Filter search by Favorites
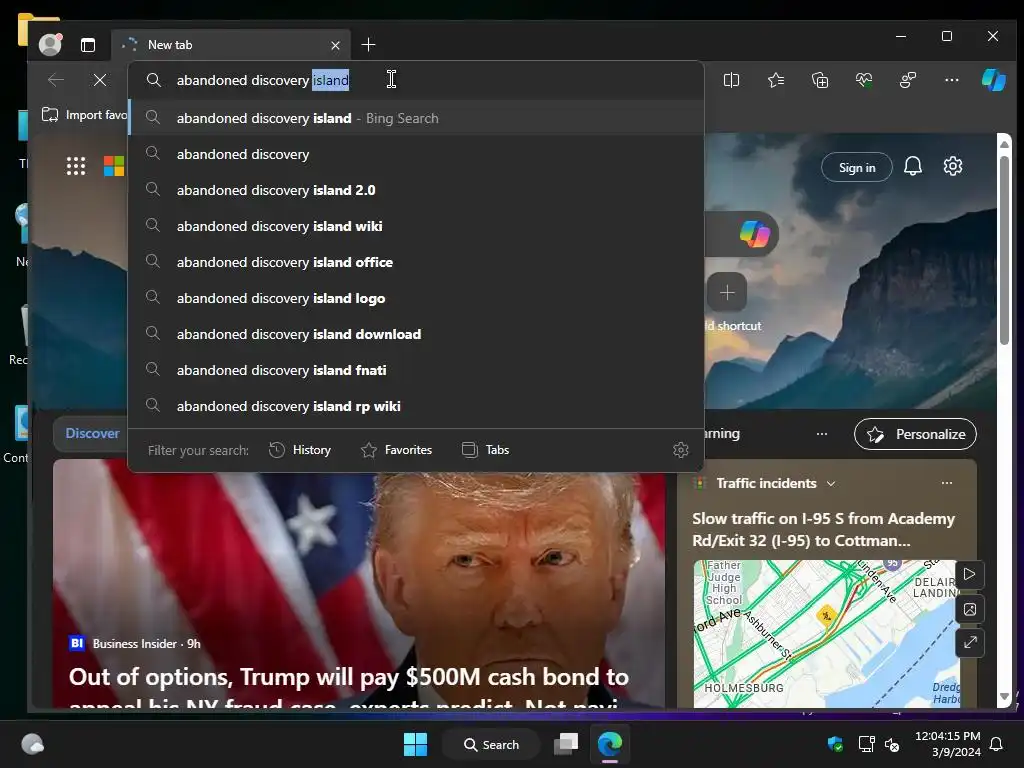The width and height of the screenshot is (1024, 768). click(x=396, y=450)
